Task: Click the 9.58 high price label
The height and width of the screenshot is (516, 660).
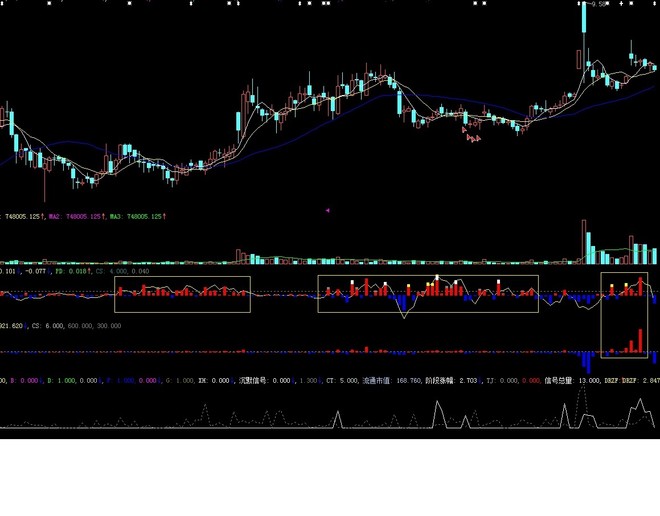Action: click(x=599, y=4)
